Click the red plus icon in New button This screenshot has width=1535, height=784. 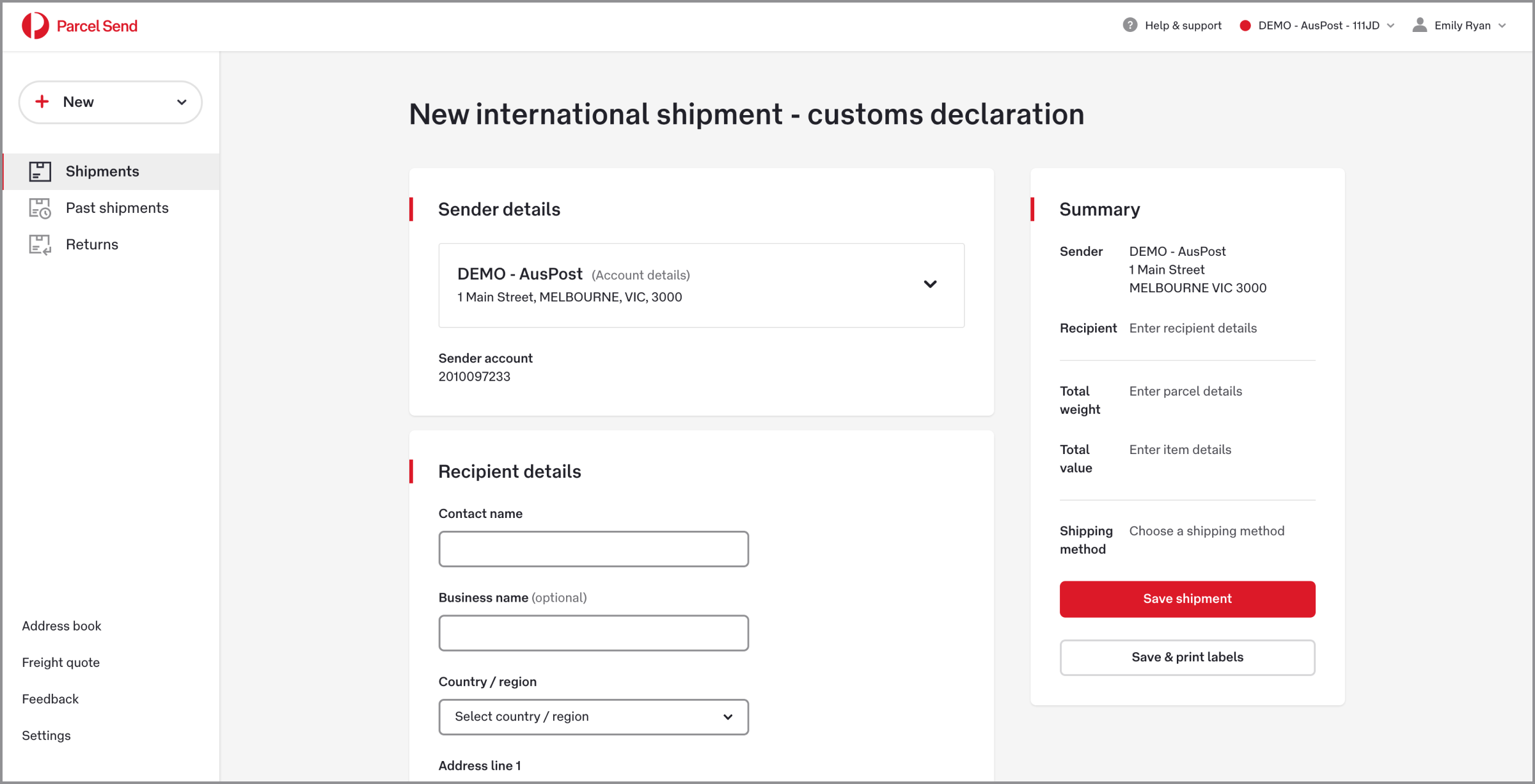[x=42, y=102]
